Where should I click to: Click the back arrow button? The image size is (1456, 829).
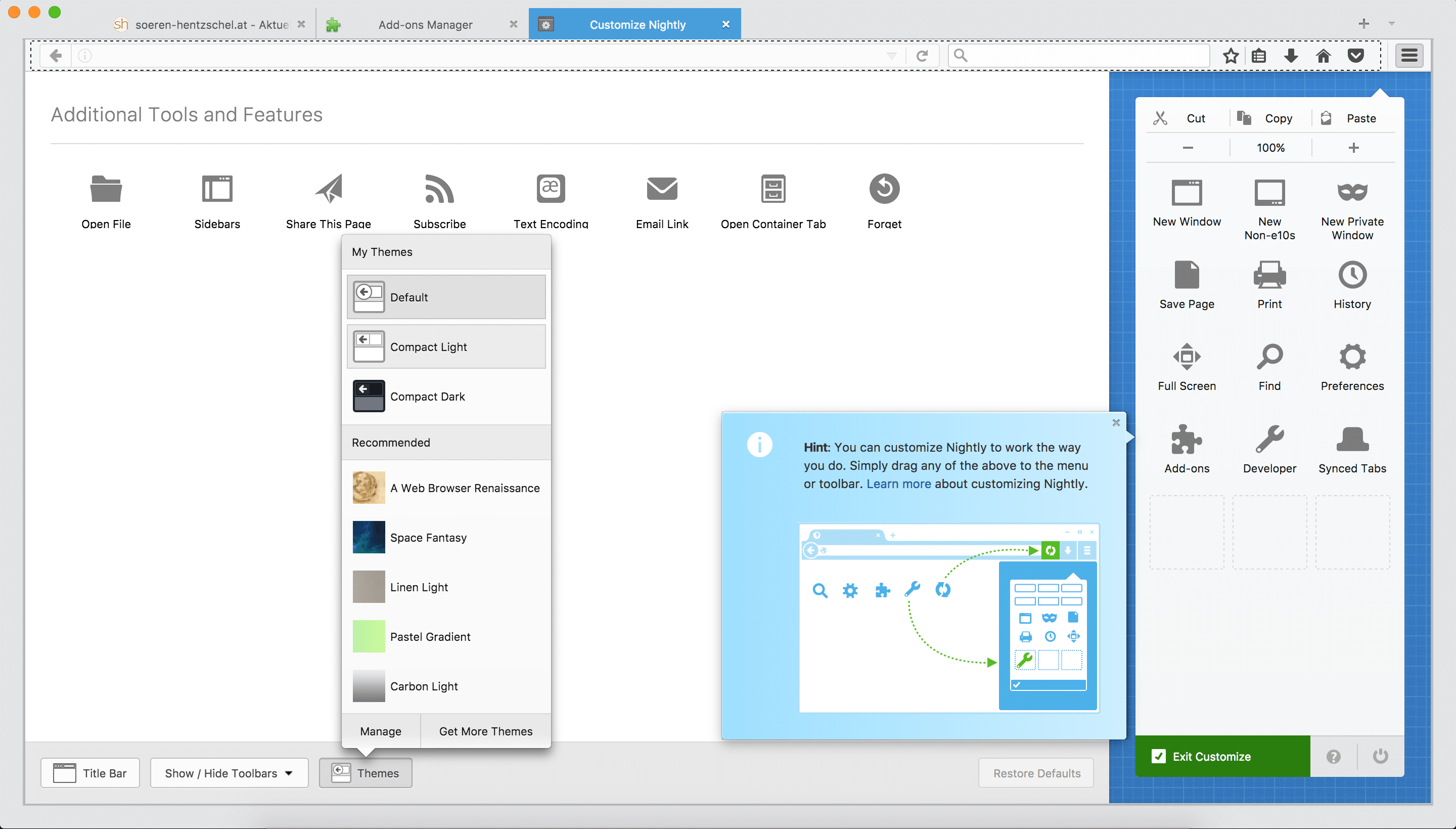click(x=55, y=55)
